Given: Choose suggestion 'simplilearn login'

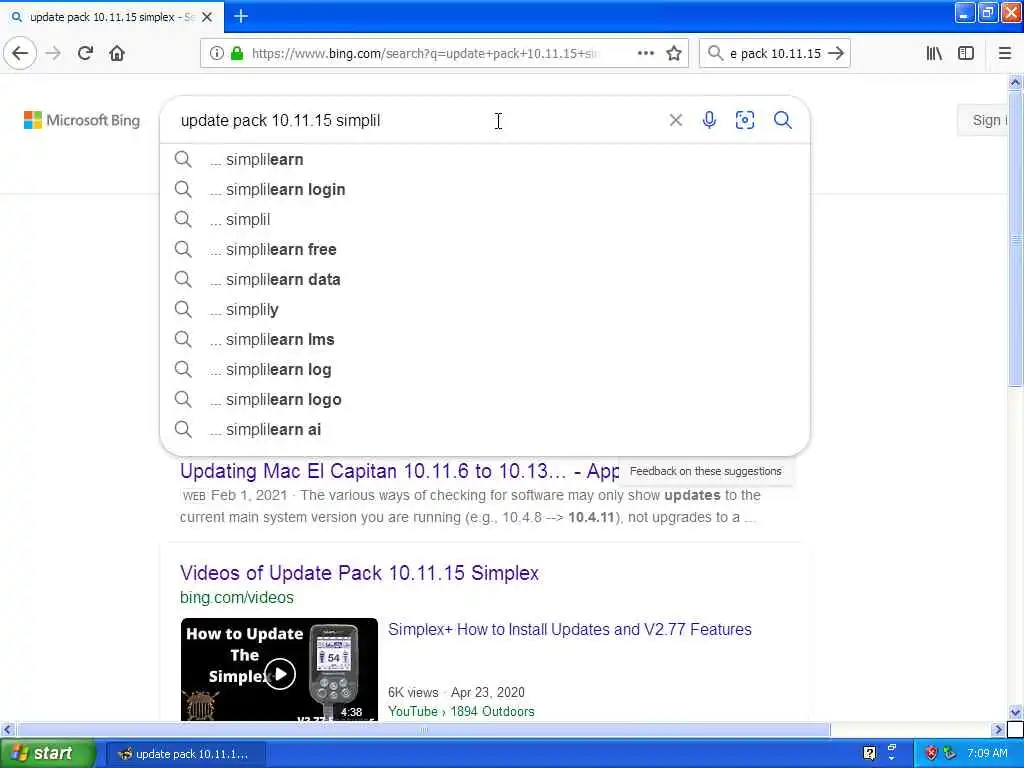Looking at the screenshot, I should tap(485, 189).
